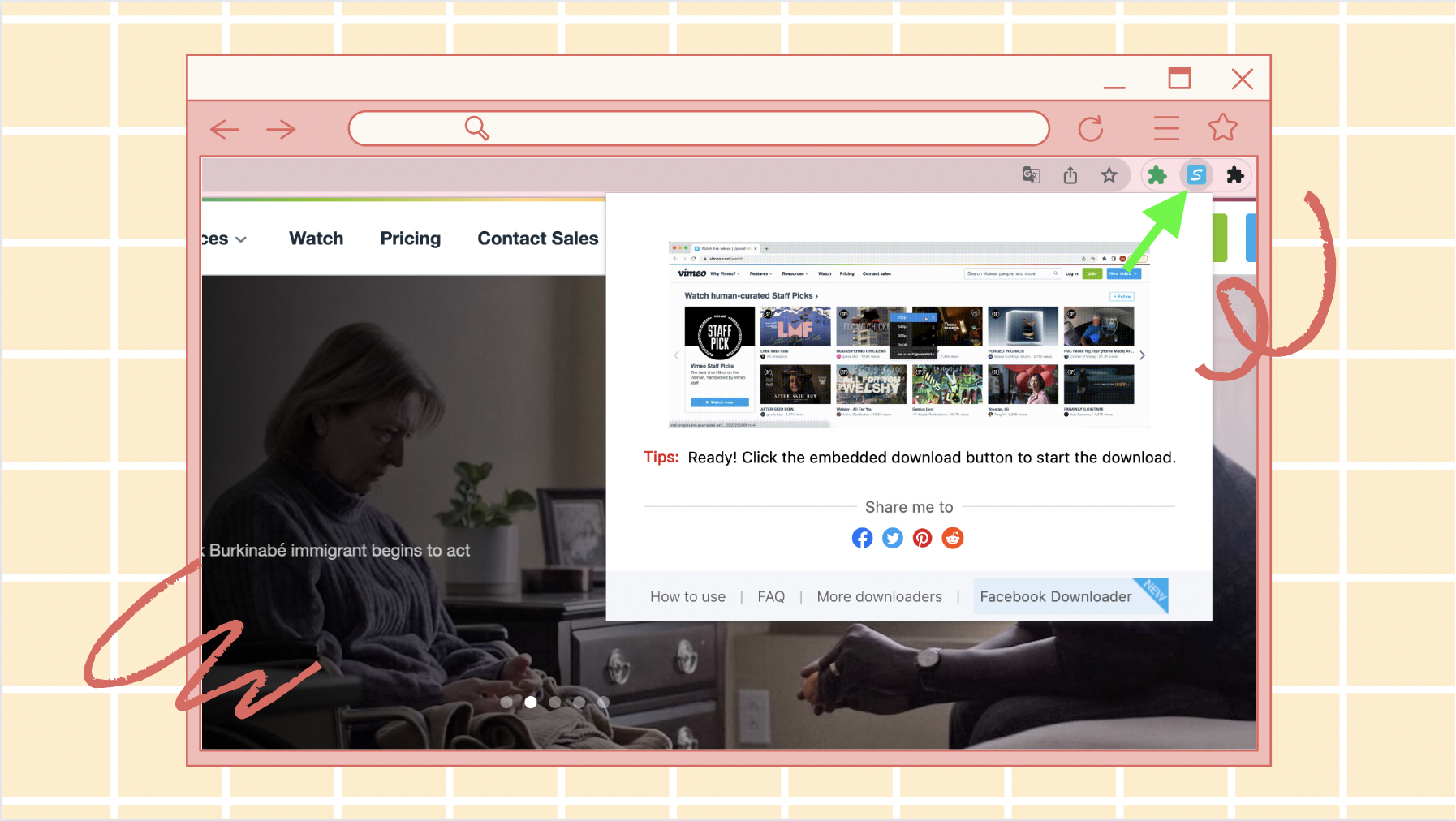Select the fourth carousel dot
The height and width of the screenshot is (821, 1456).
point(579,703)
